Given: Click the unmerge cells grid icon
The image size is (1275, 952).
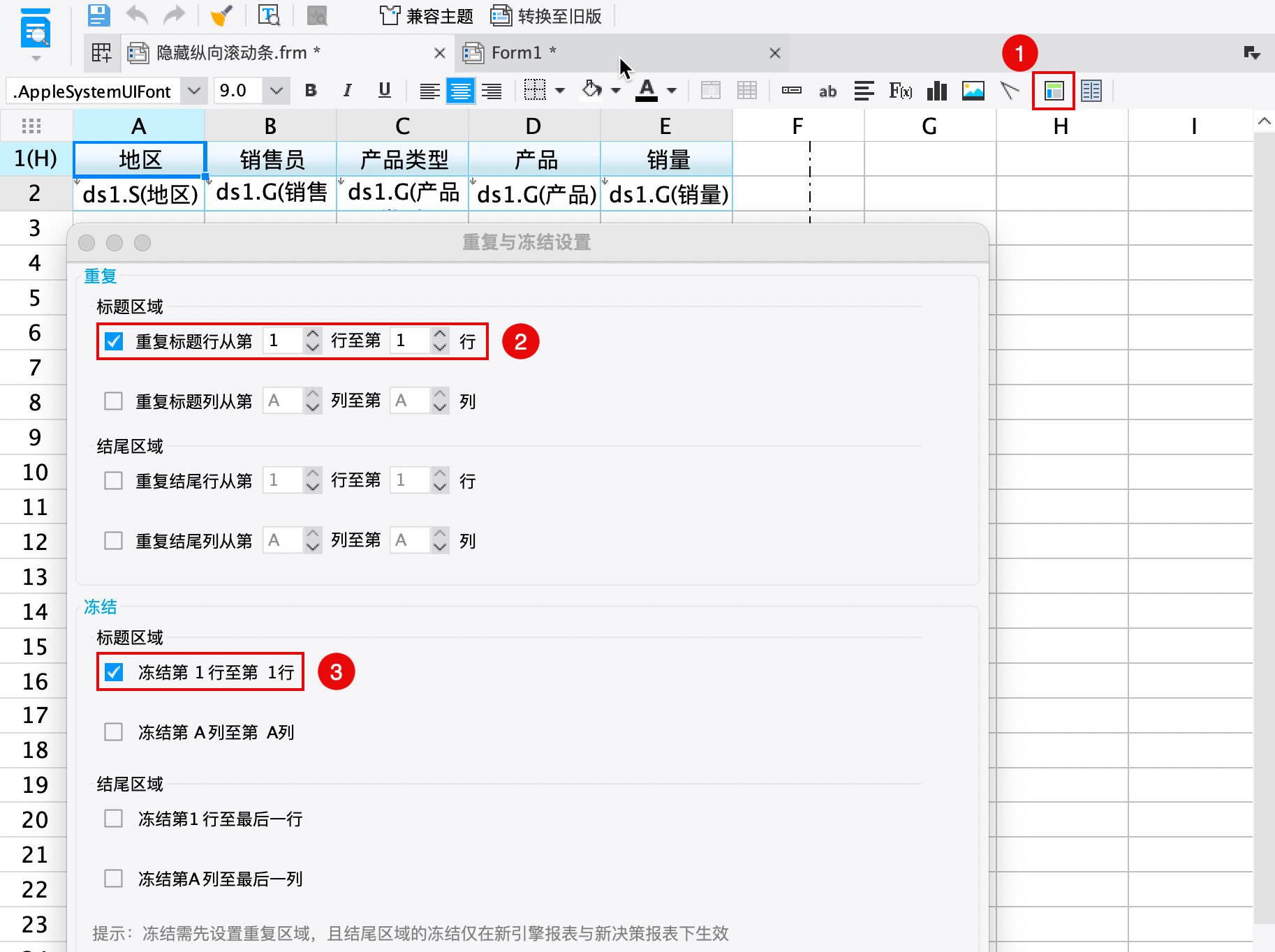Looking at the screenshot, I should click(x=747, y=91).
